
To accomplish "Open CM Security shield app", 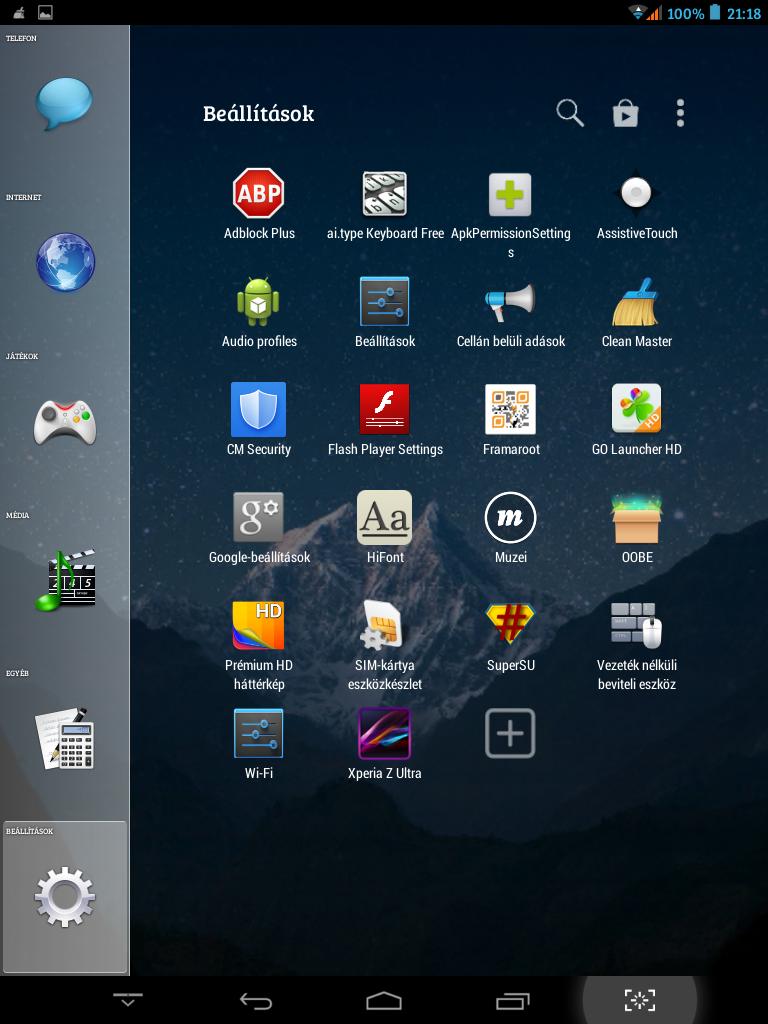I will pyautogui.click(x=259, y=409).
